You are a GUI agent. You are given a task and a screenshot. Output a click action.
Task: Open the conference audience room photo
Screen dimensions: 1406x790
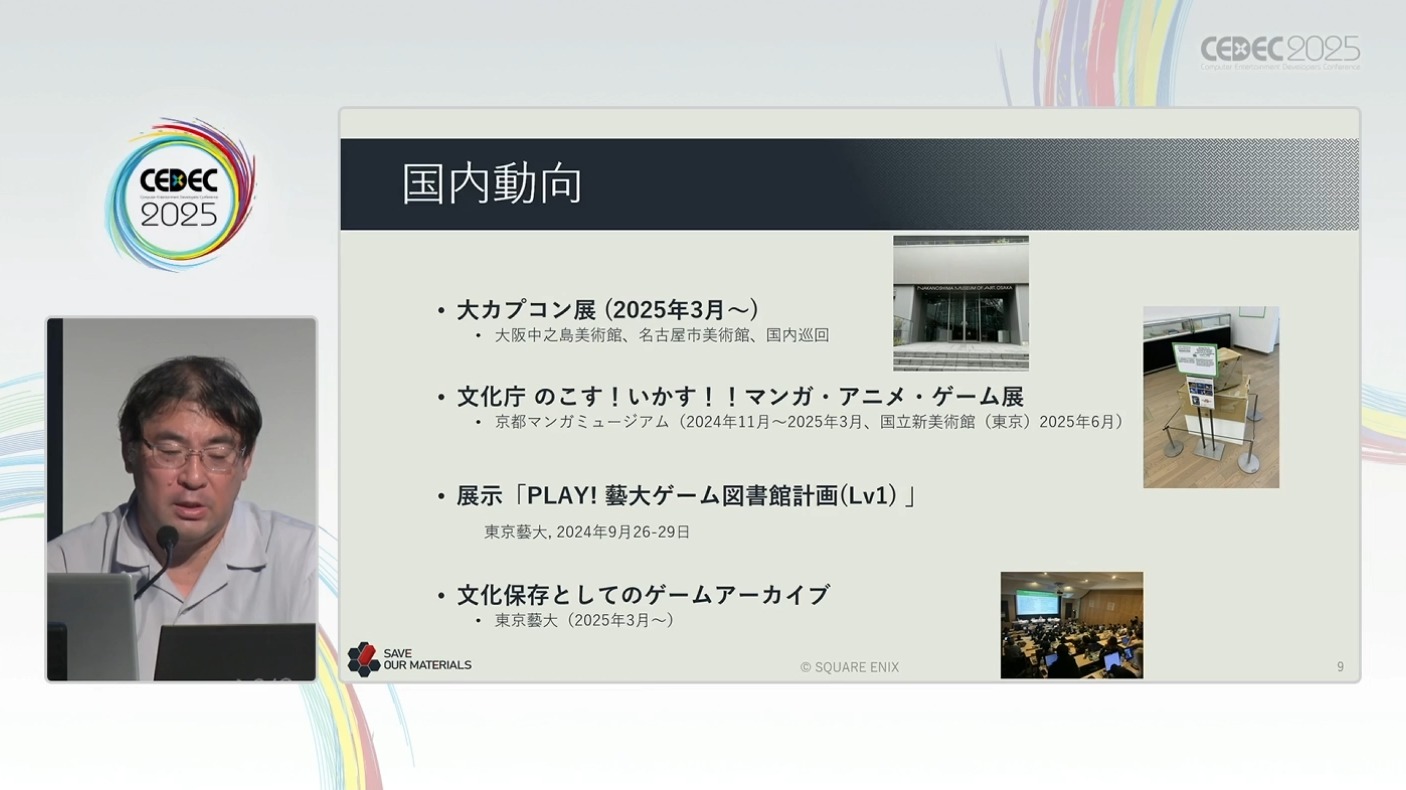[1071, 625]
